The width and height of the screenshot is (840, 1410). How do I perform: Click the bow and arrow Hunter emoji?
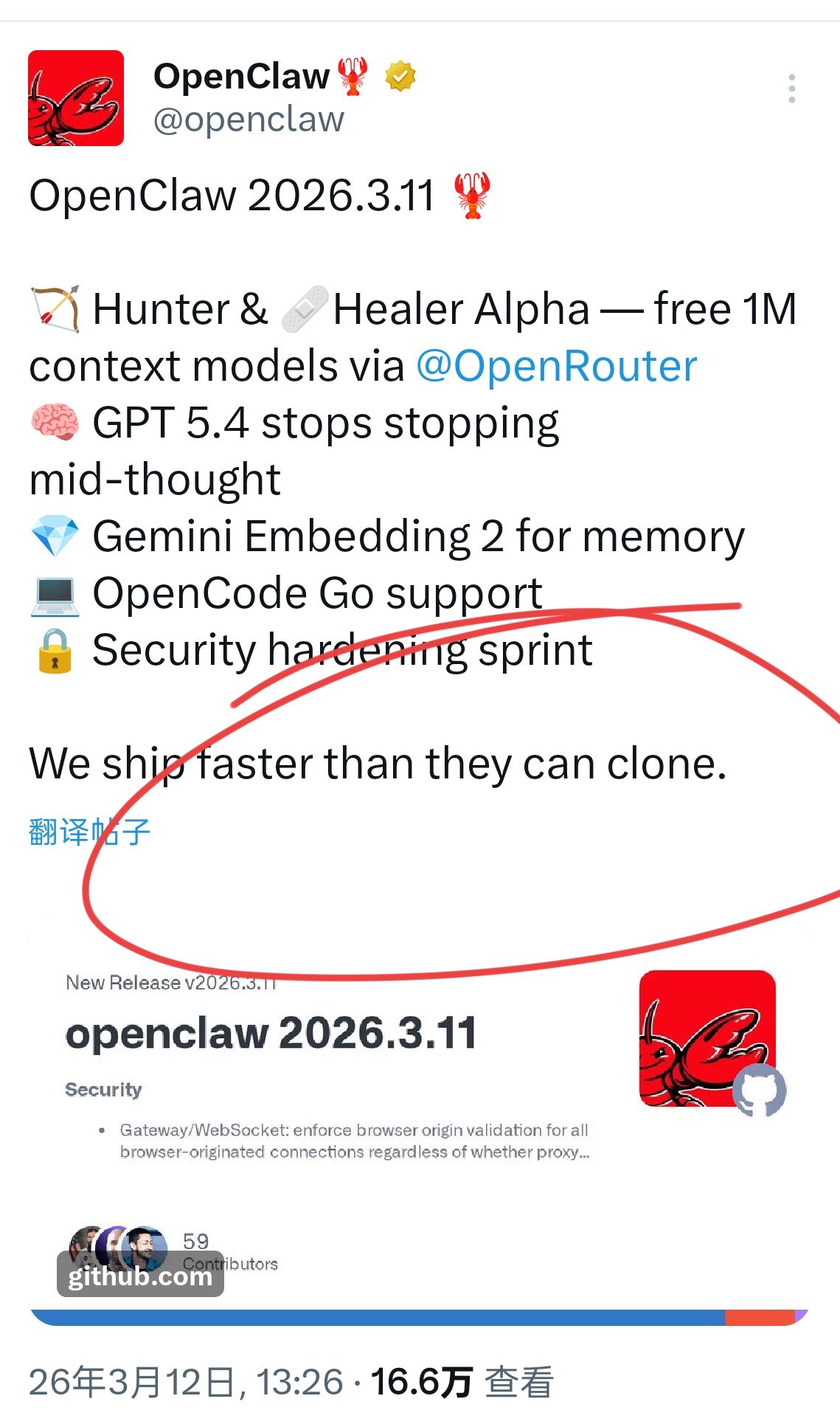click(x=55, y=309)
